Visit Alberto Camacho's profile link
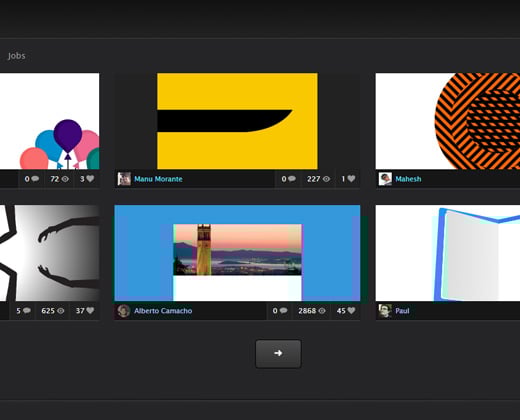This screenshot has width=520, height=420. click(x=163, y=311)
